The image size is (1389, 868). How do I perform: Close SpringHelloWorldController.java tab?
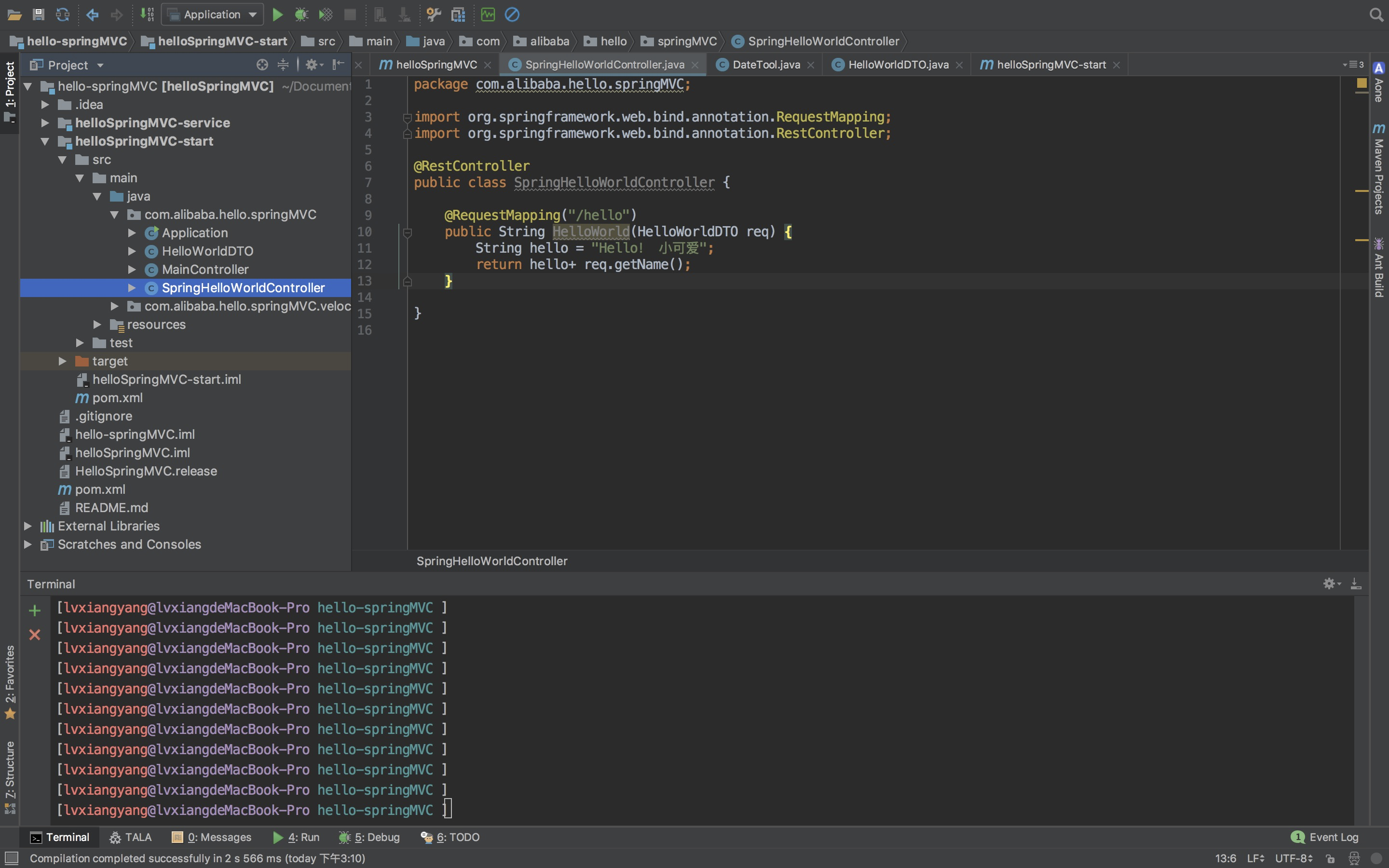695,66
